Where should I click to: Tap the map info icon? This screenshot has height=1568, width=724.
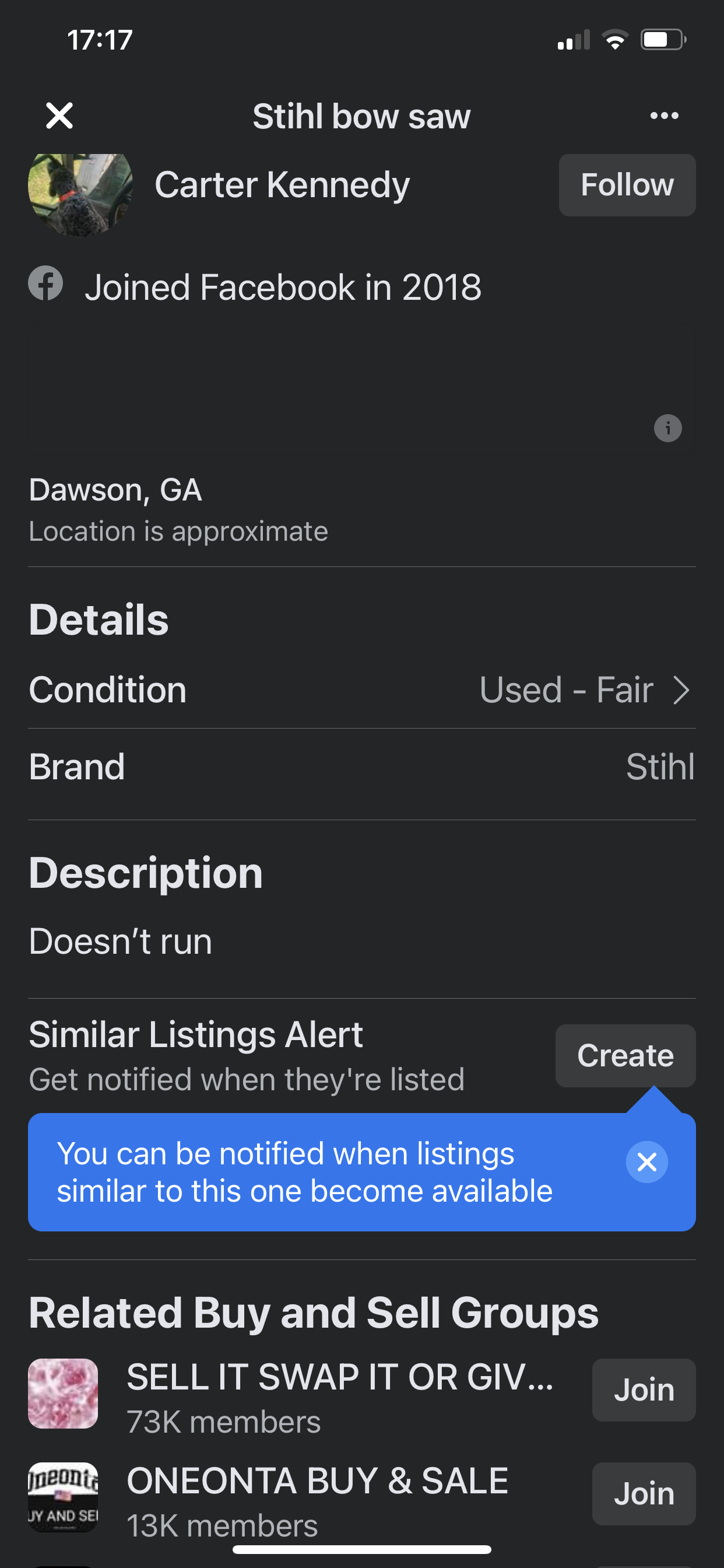pos(667,428)
